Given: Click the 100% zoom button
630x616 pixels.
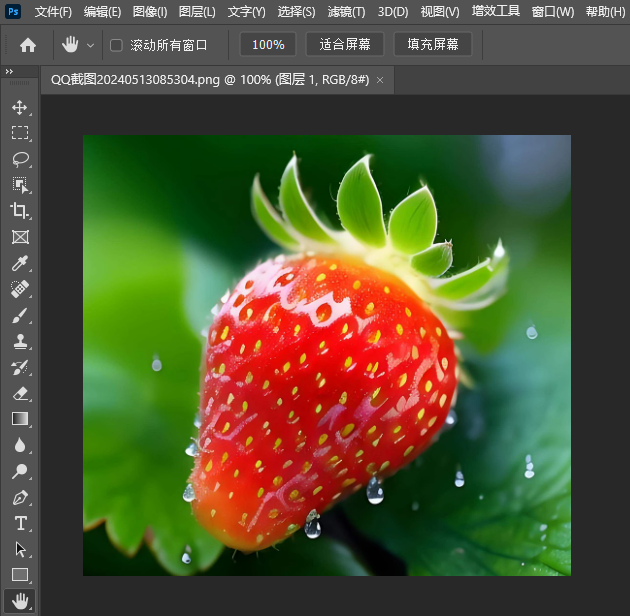Looking at the screenshot, I should (x=268, y=45).
